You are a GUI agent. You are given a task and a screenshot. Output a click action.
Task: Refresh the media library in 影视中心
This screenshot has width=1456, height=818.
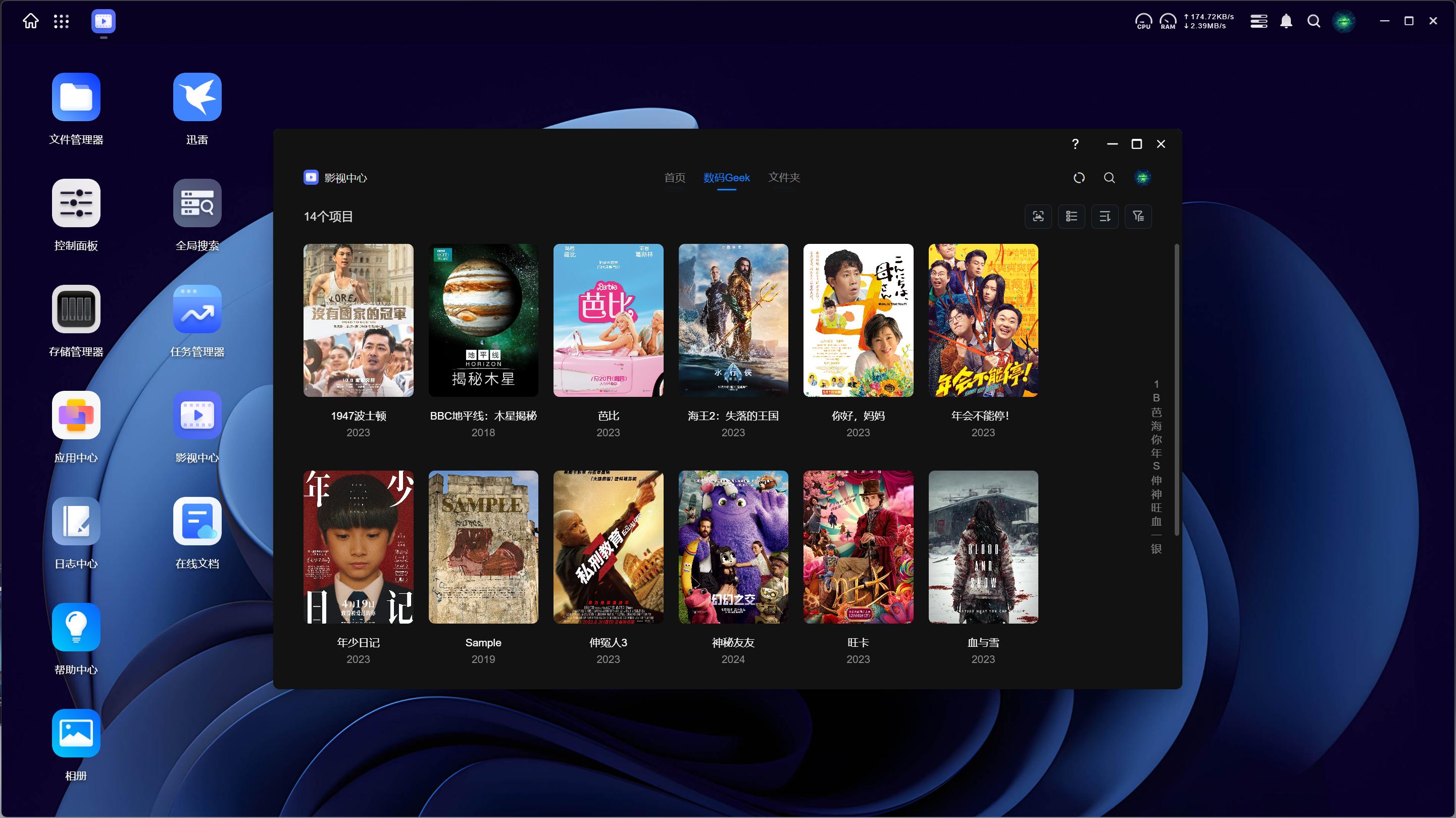1079,178
